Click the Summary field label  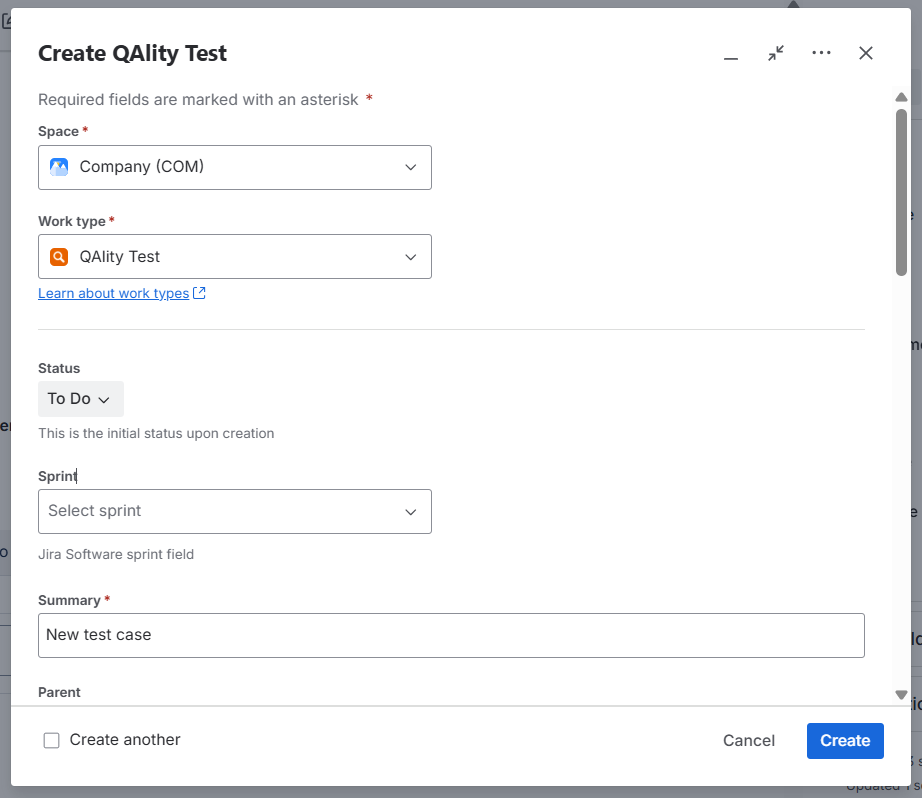tap(69, 600)
